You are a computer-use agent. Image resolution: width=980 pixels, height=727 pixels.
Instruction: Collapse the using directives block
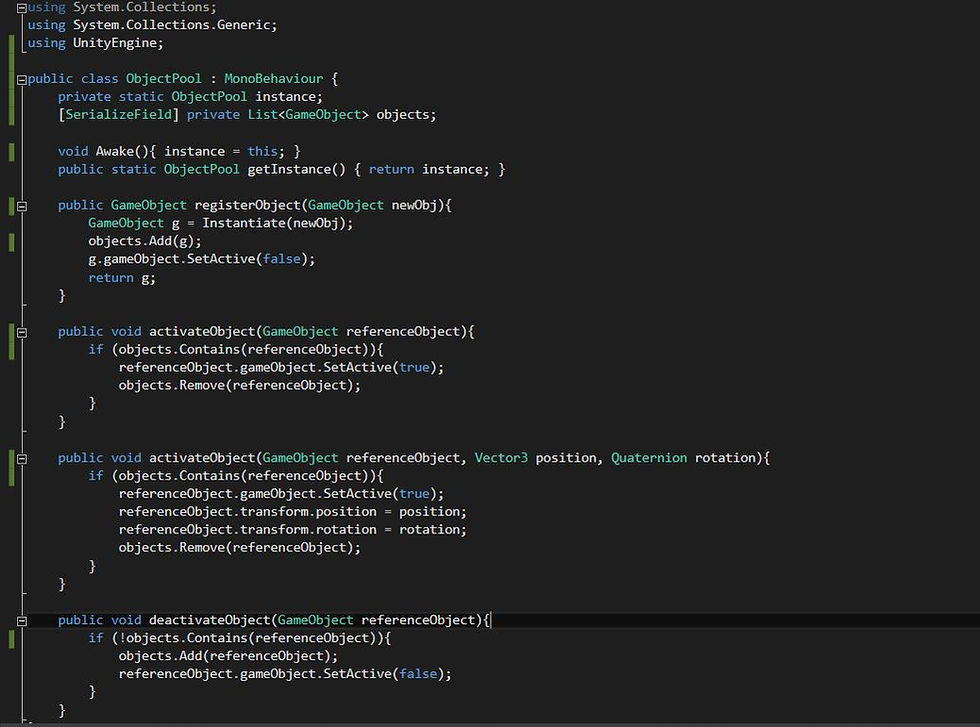click(22, 8)
